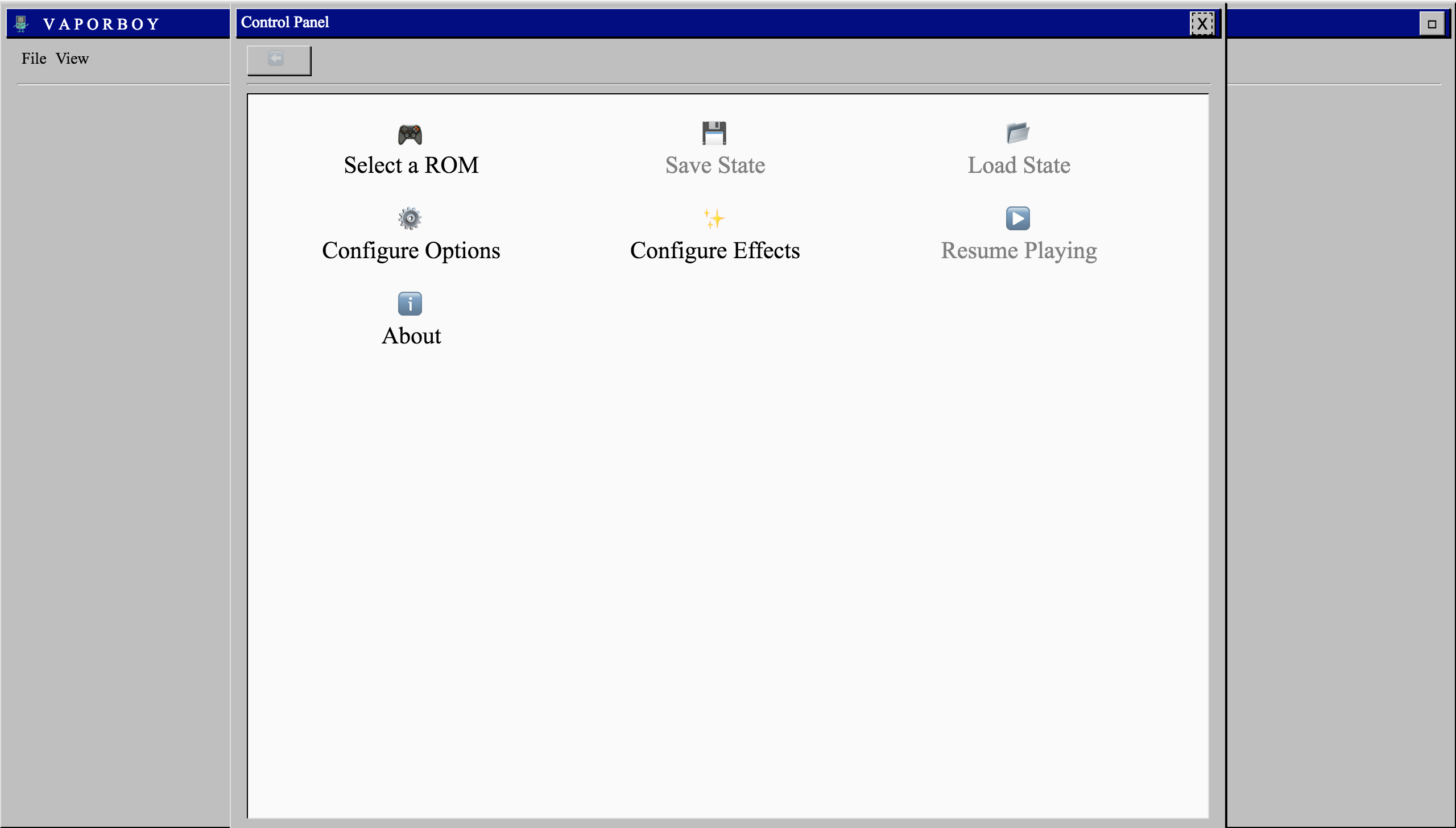Click the sparkles Configure Effects icon
Image resolution: width=1456 pixels, height=828 pixels.
coord(714,218)
